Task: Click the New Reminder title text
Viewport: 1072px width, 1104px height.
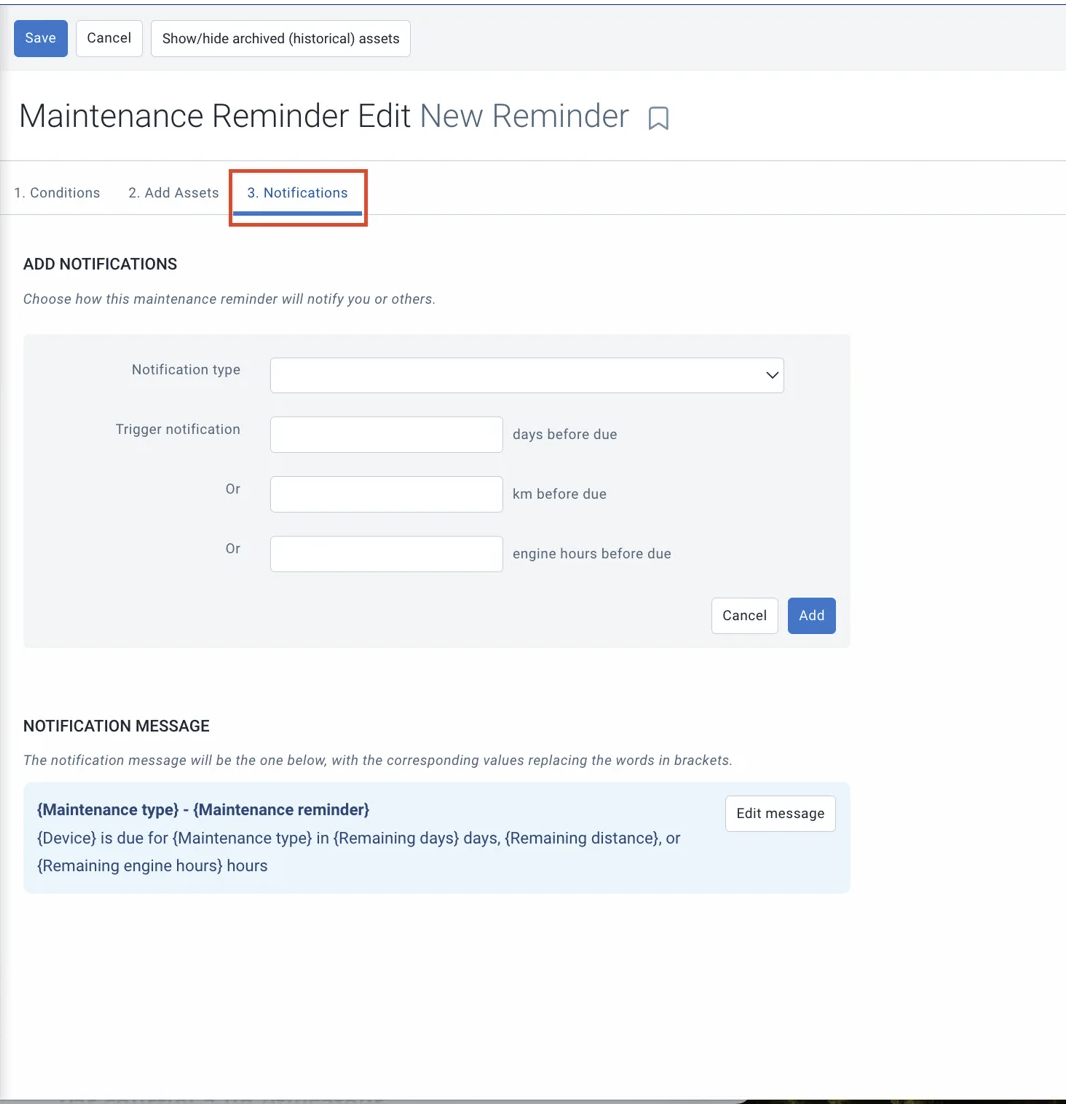Action: [x=524, y=116]
